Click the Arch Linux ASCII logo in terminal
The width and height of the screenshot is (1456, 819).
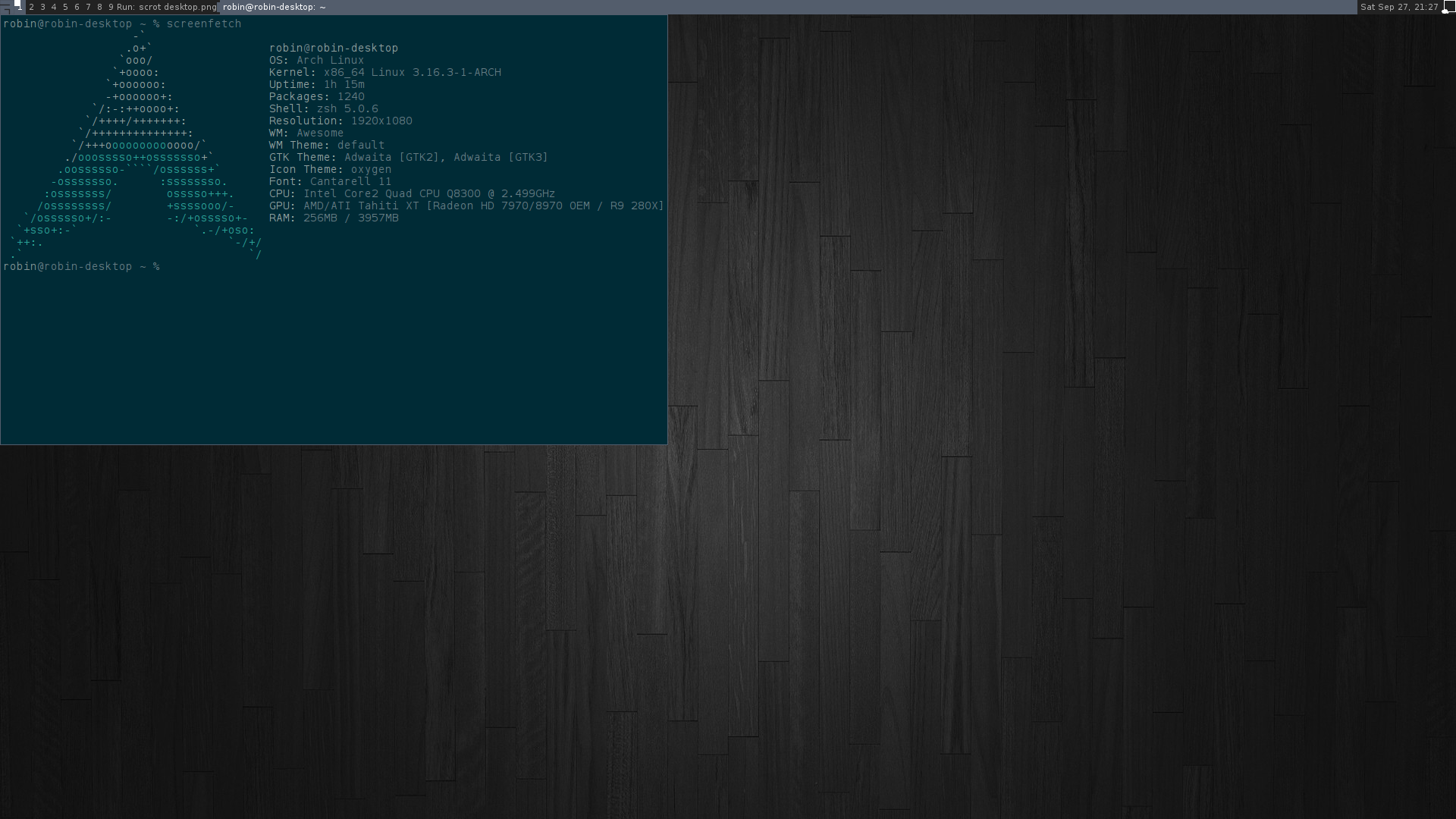coord(135,146)
